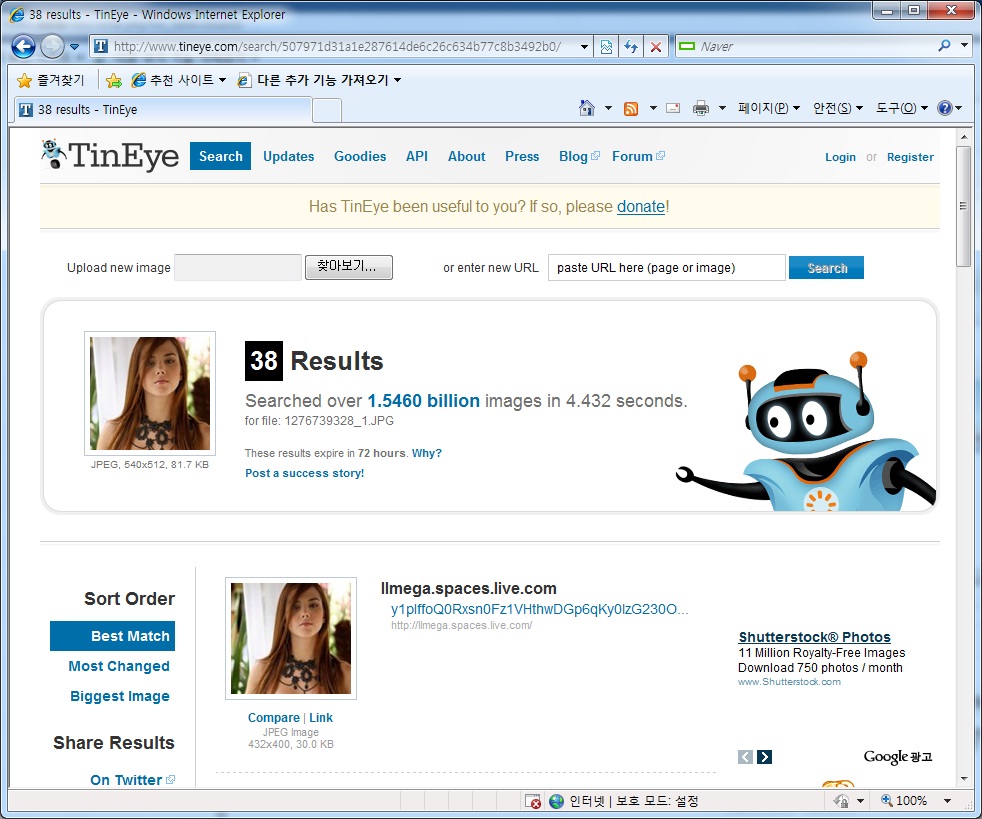Expand the address bar URL dropdown
The image size is (982, 819).
(x=584, y=47)
